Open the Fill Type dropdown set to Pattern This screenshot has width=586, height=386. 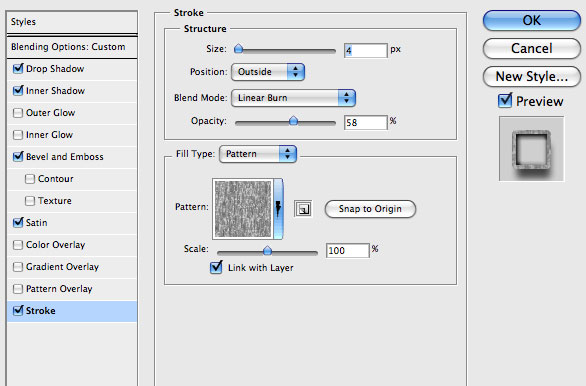[x=258, y=154]
